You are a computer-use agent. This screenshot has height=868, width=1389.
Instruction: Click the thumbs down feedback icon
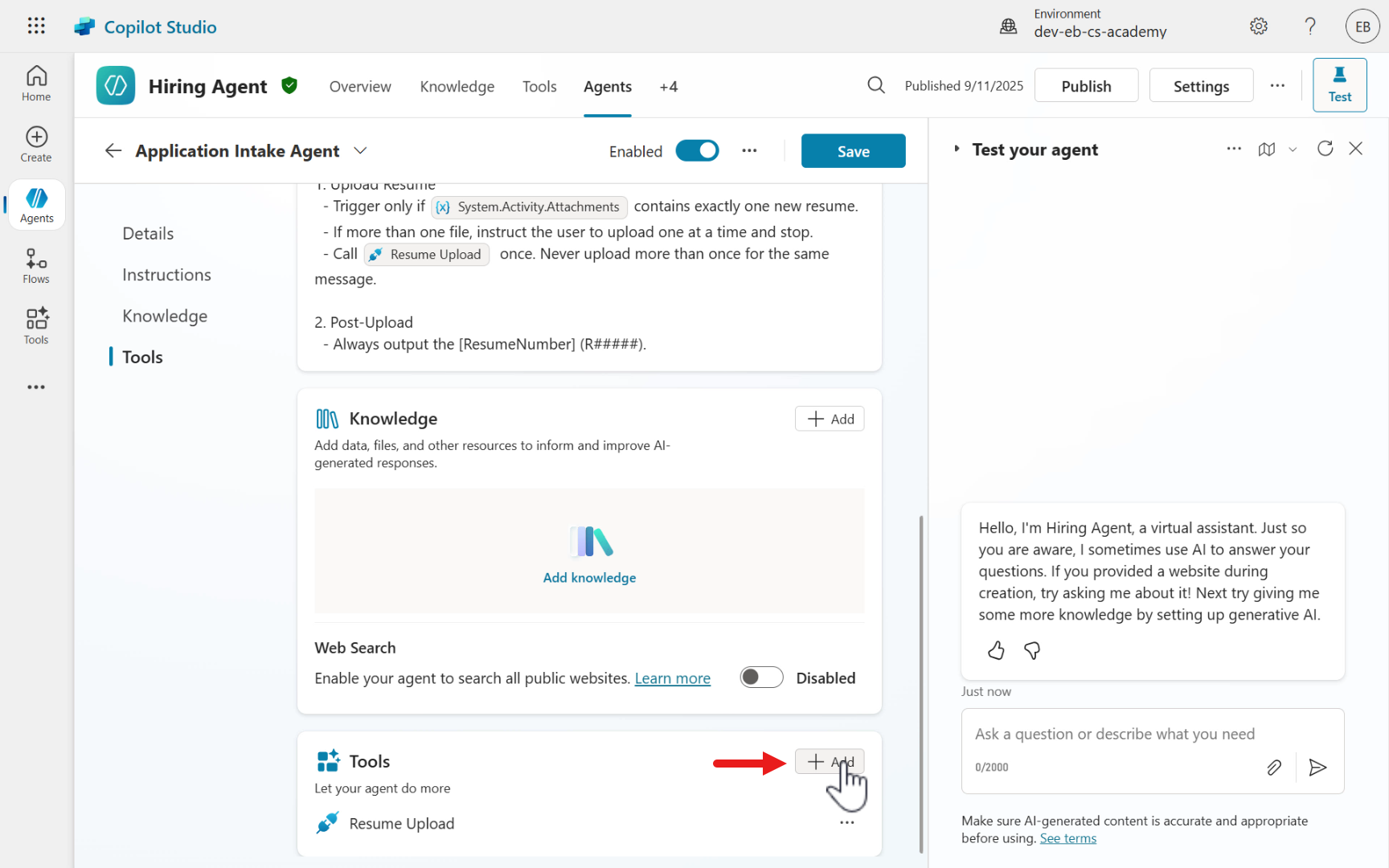[1032, 650]
